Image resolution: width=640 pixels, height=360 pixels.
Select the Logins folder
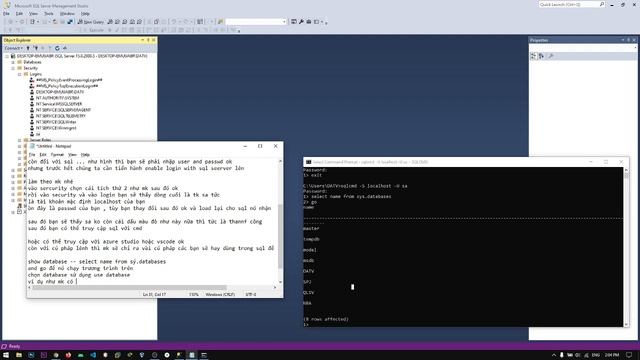pyautogui.click(x=36, y=74)
